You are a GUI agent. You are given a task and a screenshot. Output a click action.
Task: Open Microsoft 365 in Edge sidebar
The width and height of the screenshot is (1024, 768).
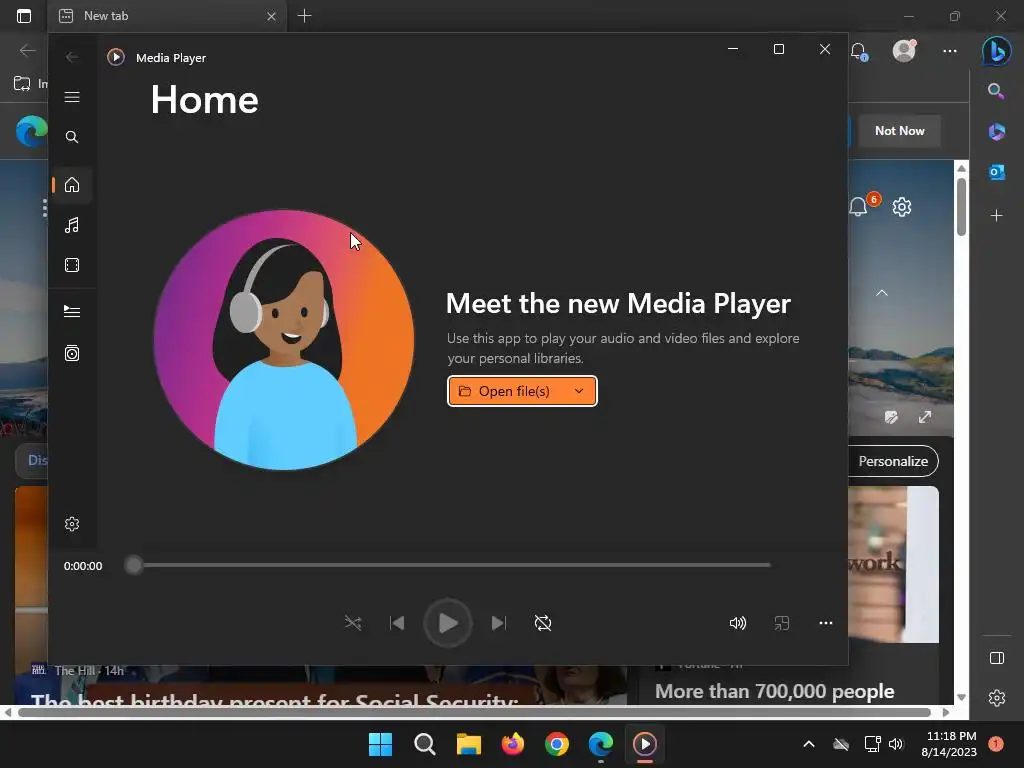(x=997, y=131)
